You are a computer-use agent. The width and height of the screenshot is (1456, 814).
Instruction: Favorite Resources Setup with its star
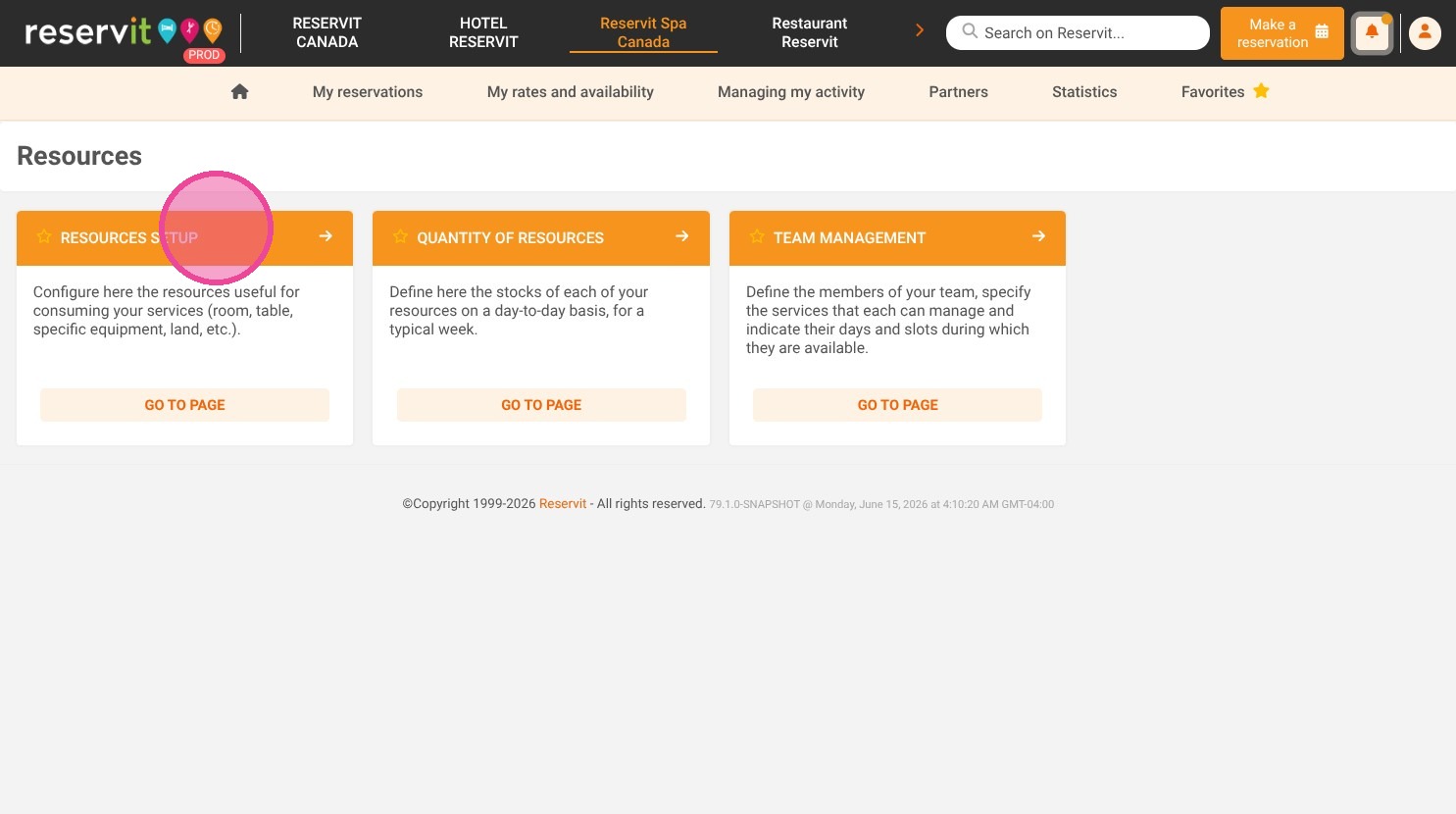44,236
